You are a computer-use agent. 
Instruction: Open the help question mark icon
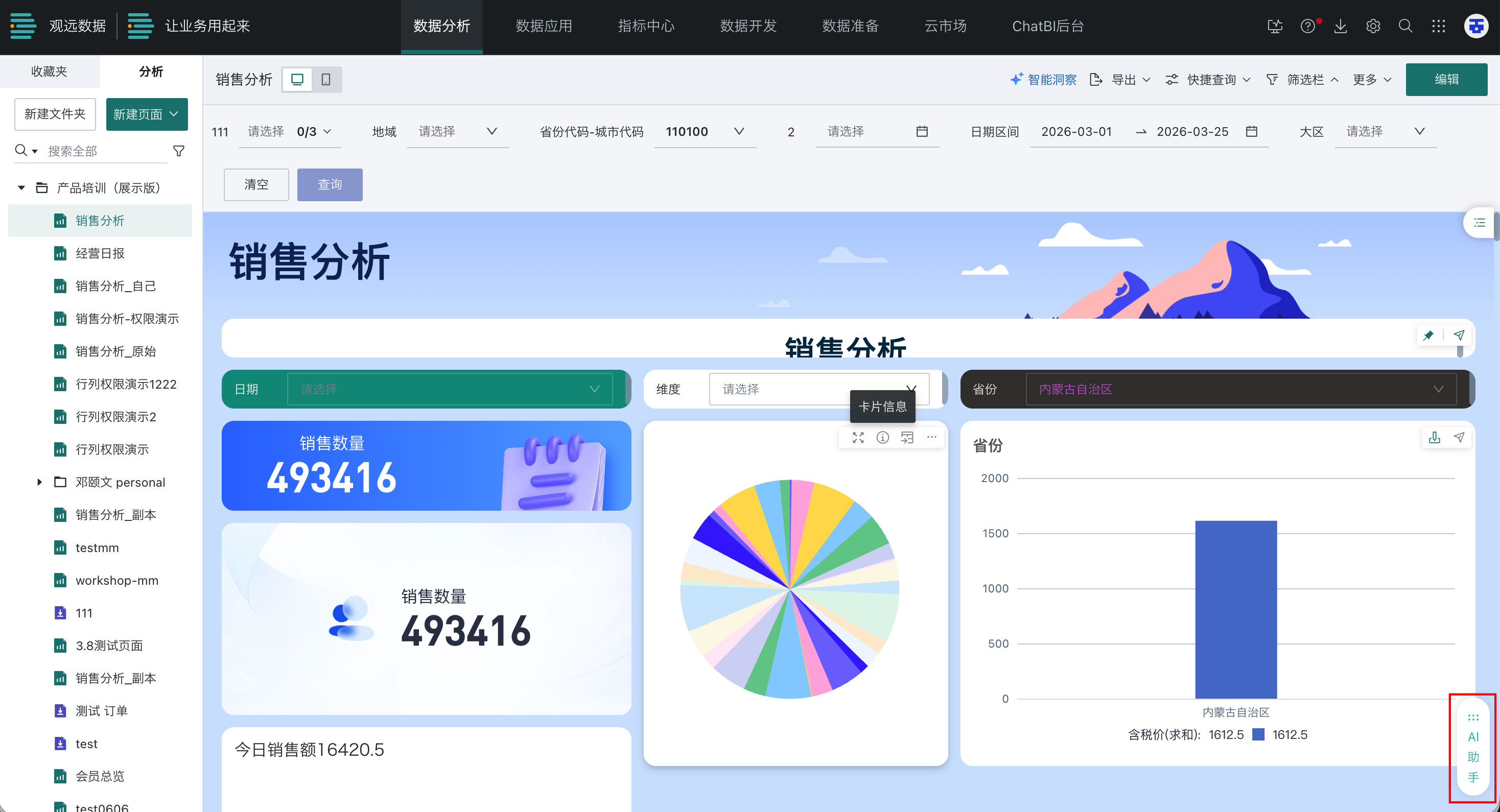(1307, 26)
